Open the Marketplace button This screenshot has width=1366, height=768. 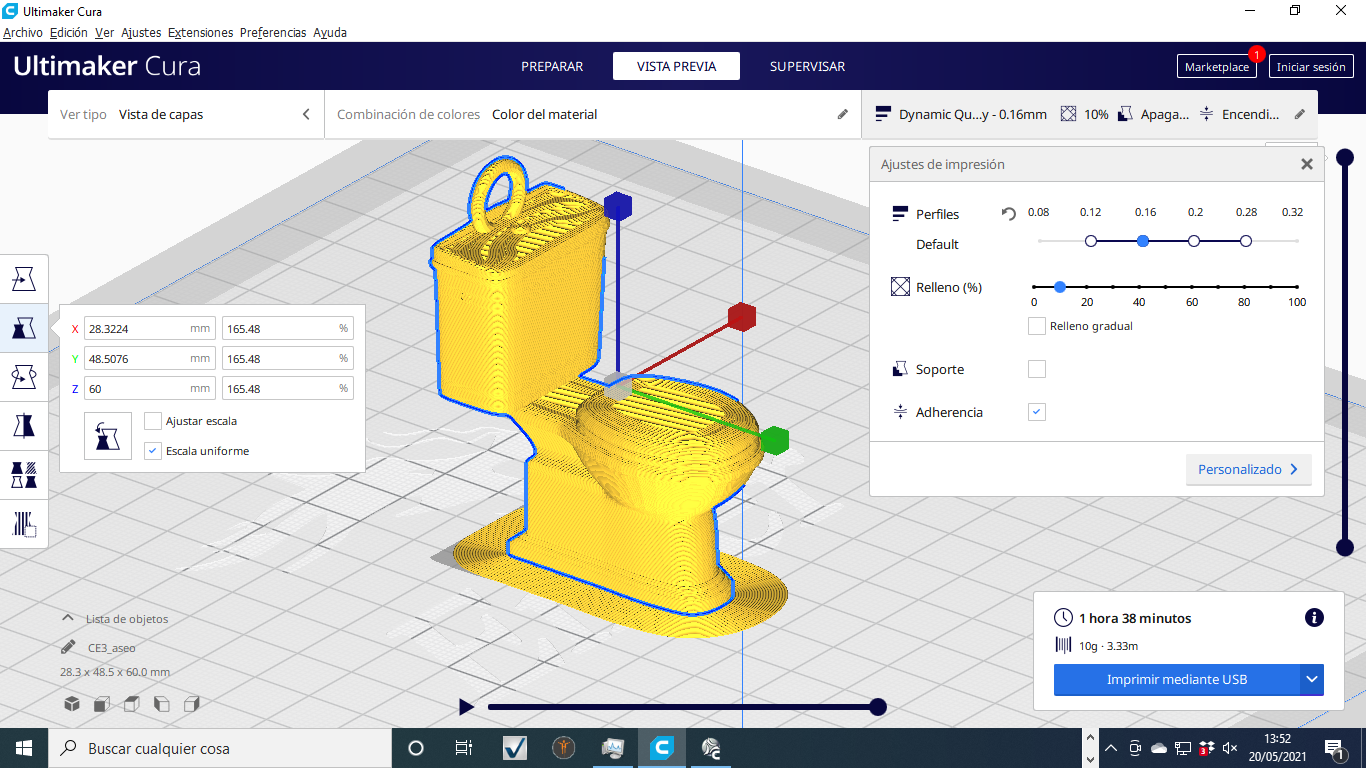point(1216,67)
